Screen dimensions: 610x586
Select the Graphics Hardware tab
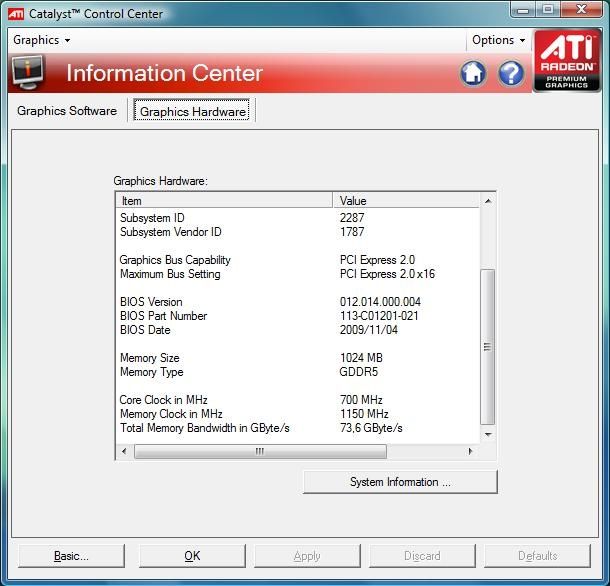(193, 112)
